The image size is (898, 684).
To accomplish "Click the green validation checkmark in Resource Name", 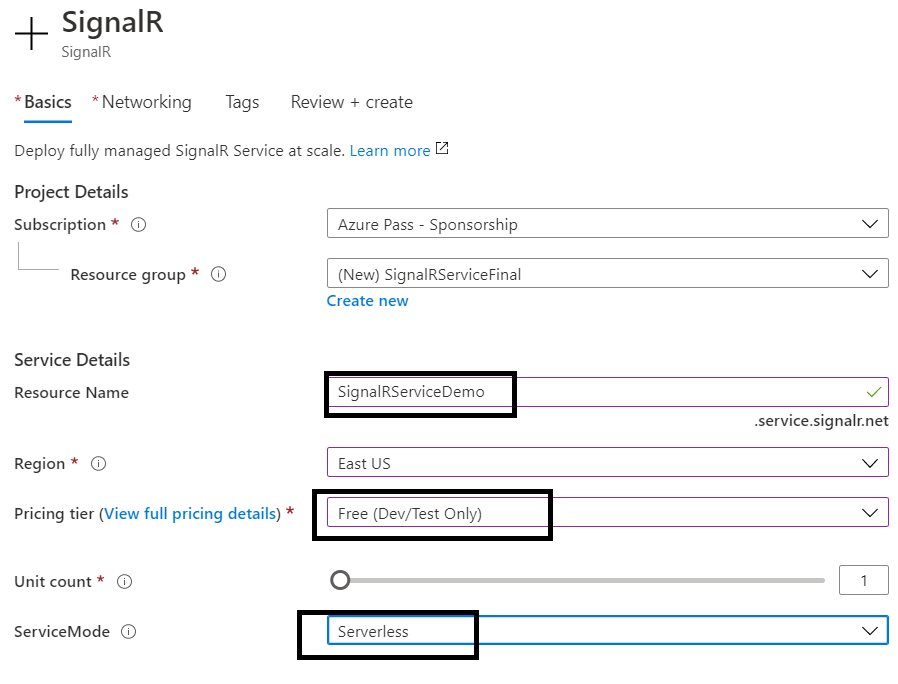I will pyautogui.click(x=873, y=392).
